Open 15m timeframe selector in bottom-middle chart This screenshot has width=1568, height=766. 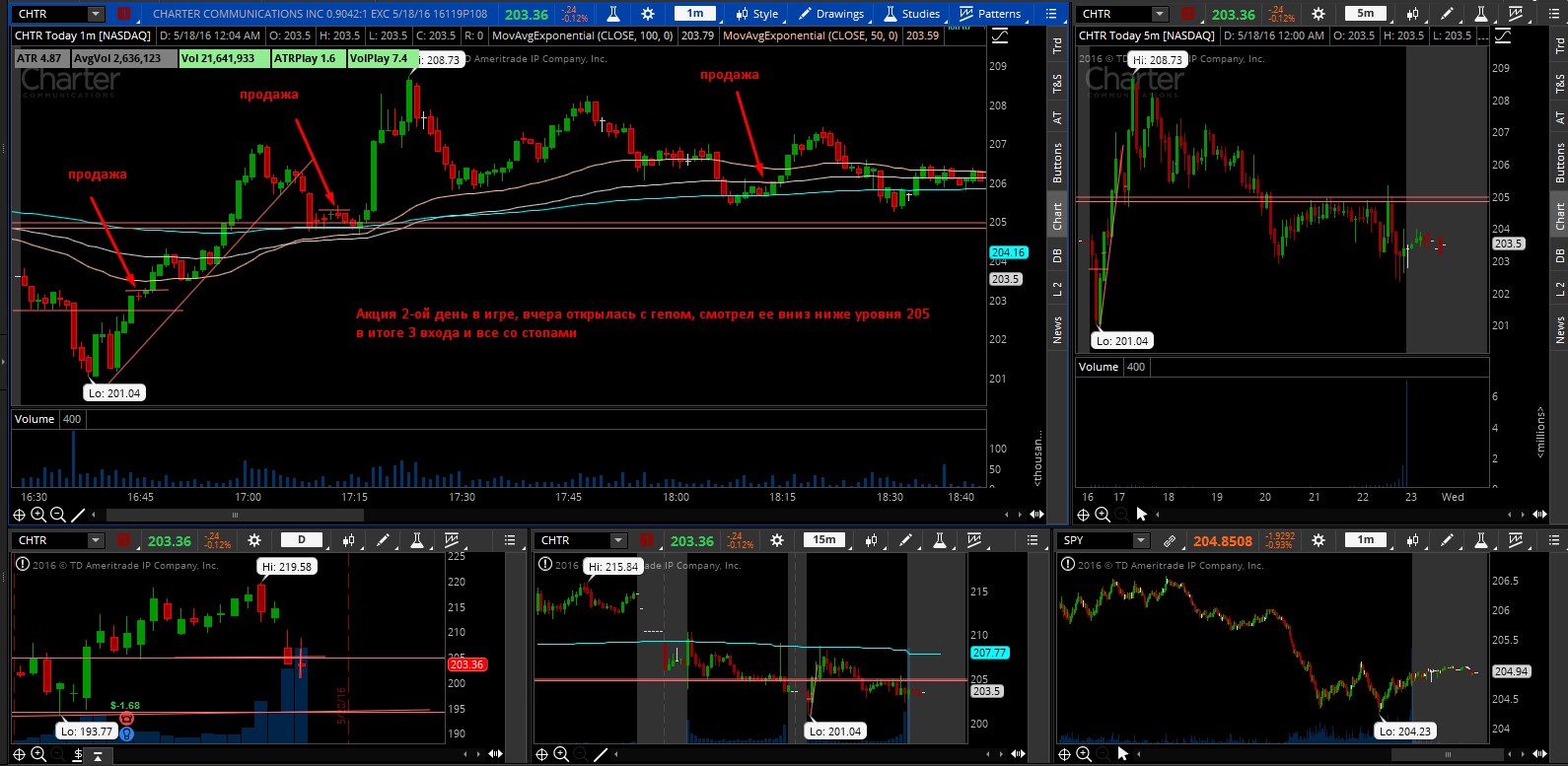tap(824, 540)
